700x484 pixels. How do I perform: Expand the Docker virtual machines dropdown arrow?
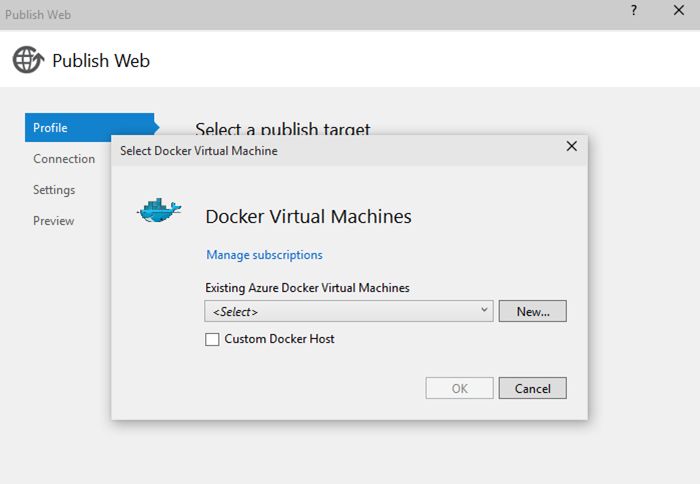485,310
